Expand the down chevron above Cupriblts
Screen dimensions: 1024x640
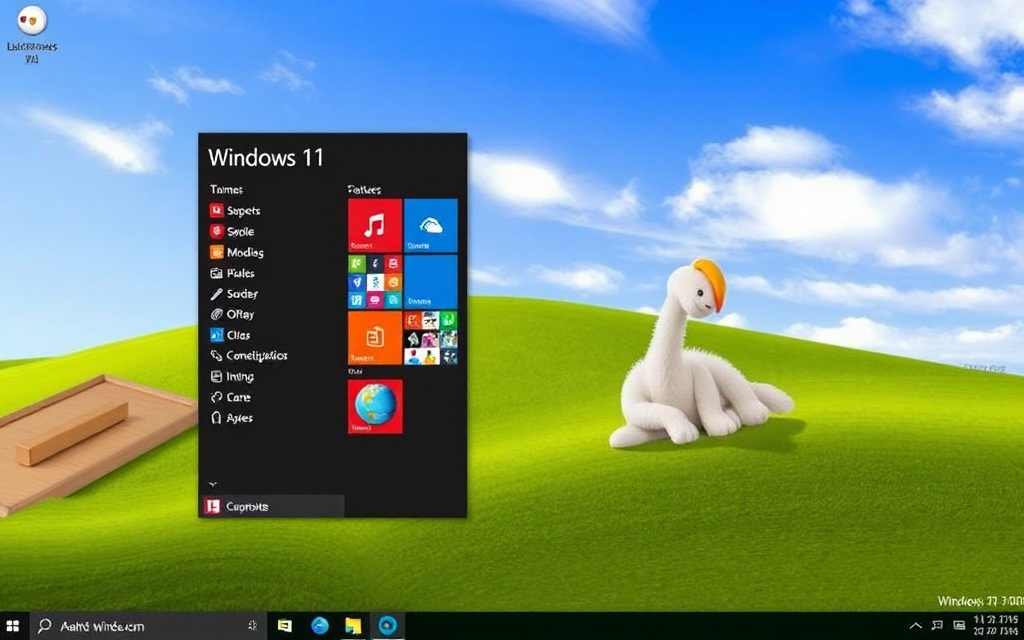(x=212, y=485)
